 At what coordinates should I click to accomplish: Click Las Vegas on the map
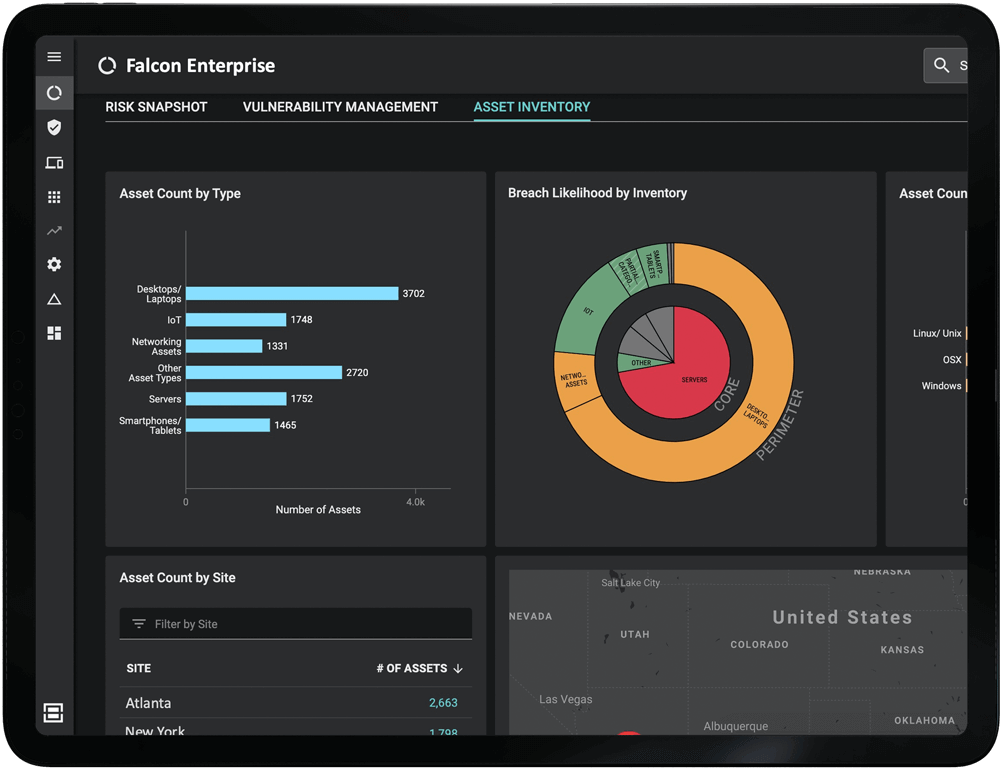click(x=565, y=699)
